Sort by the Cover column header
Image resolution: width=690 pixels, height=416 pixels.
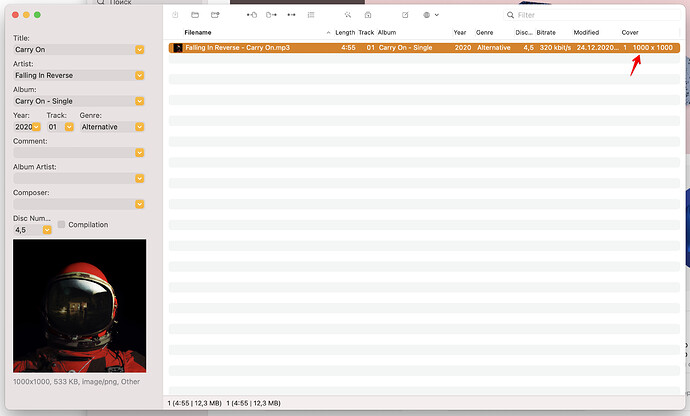[630, 33]
